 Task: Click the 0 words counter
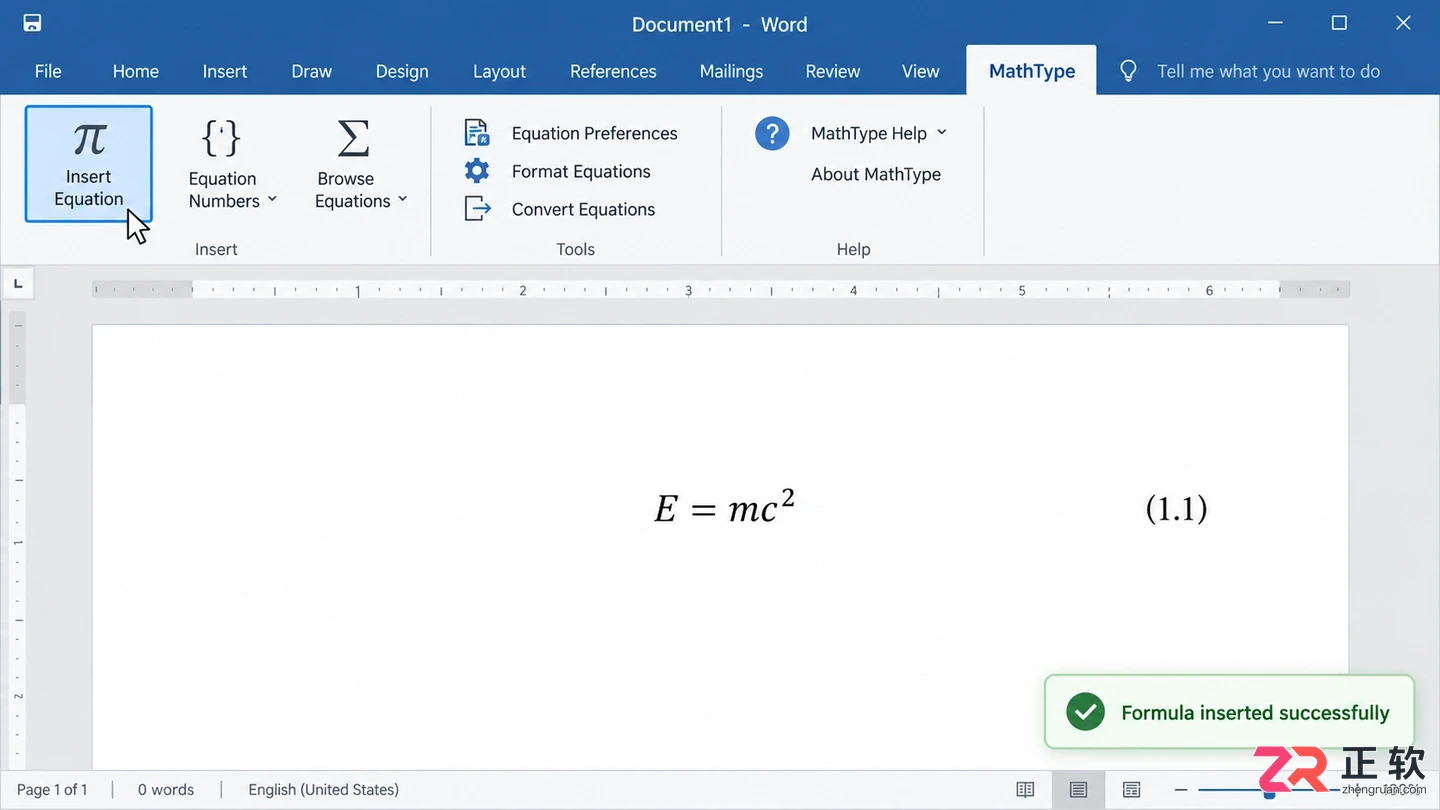pos(166,790)
